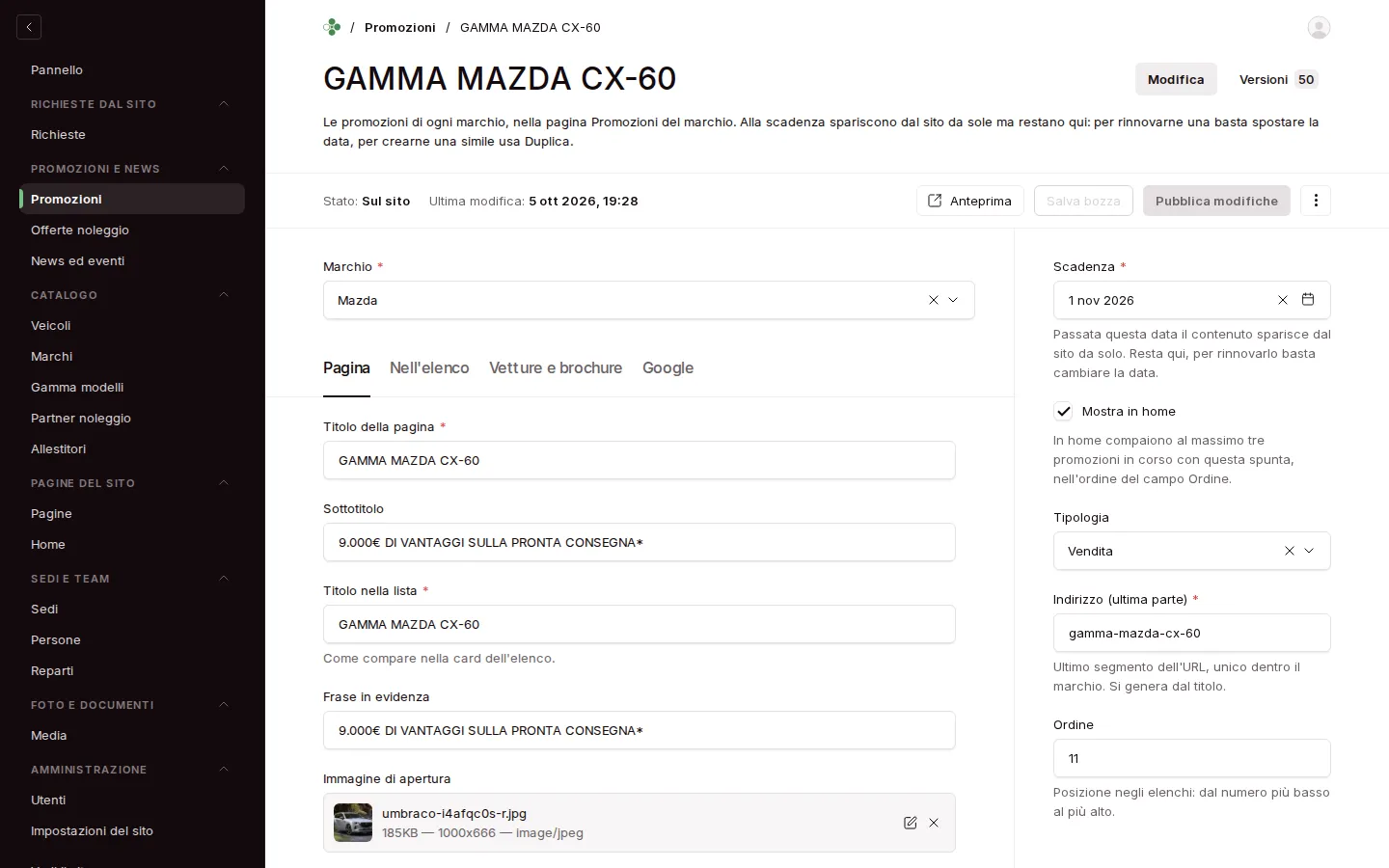Click the Pubblica modifiche button

[1216, 201]
